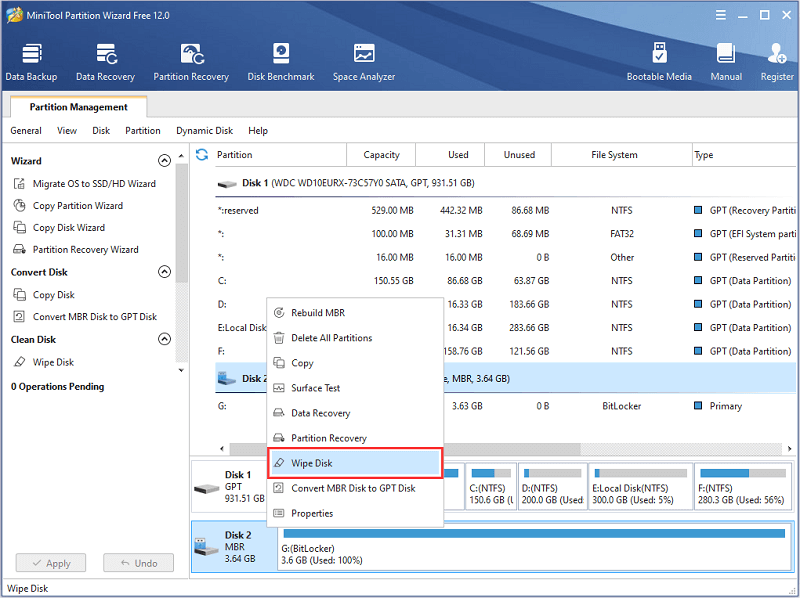The height and width of the screenshot is (598, 800).
Task: Open the Help menu
Action: [x=258, y=131]
